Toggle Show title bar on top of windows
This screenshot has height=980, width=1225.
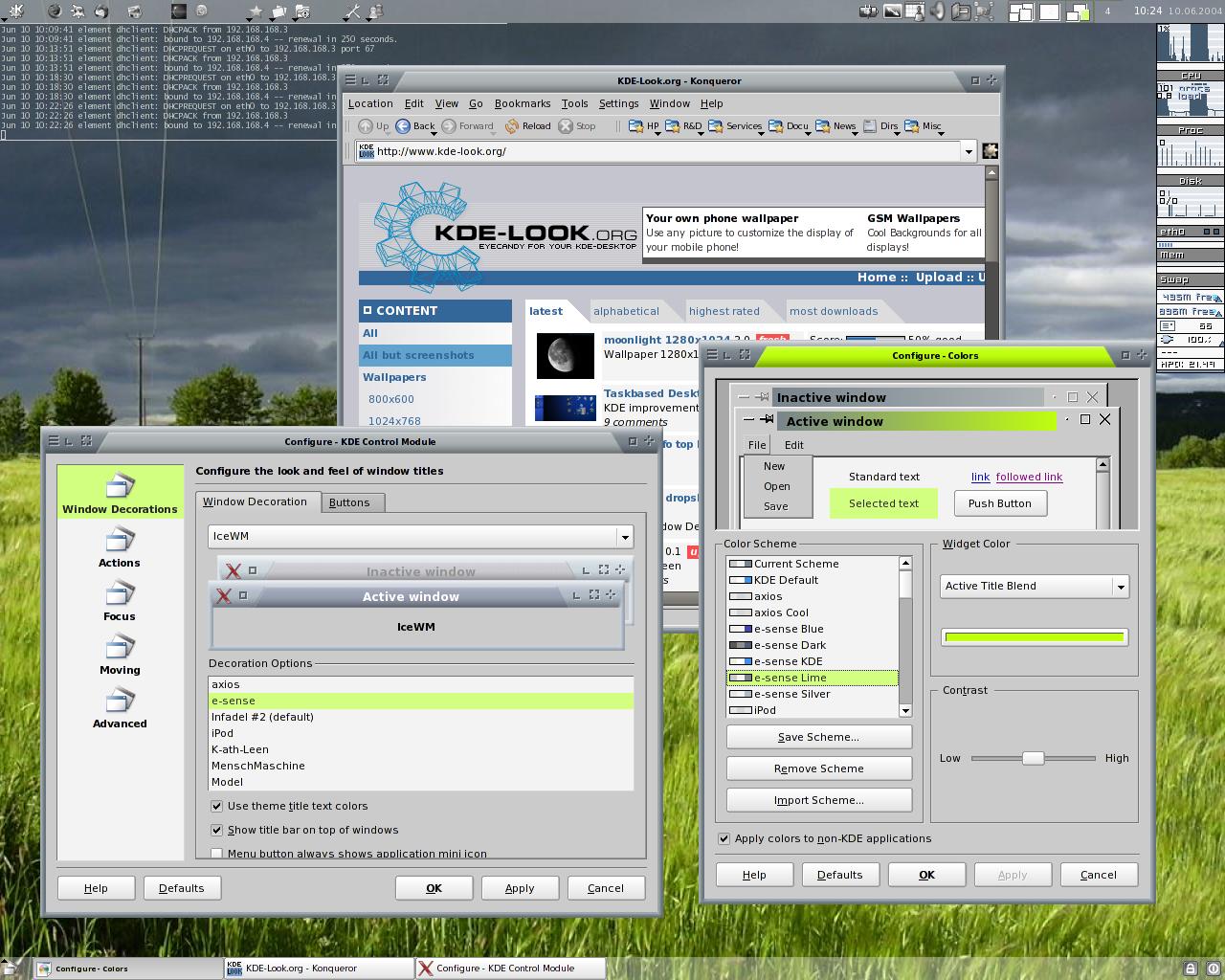point(216,830)
